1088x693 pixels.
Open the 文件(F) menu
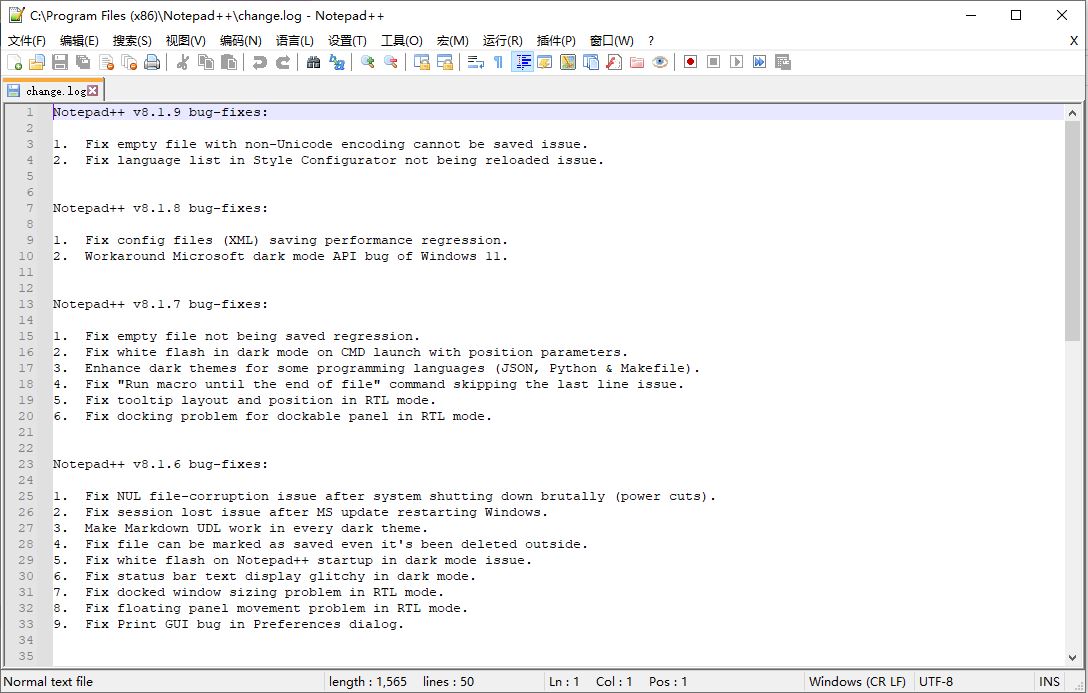point(26,41)
